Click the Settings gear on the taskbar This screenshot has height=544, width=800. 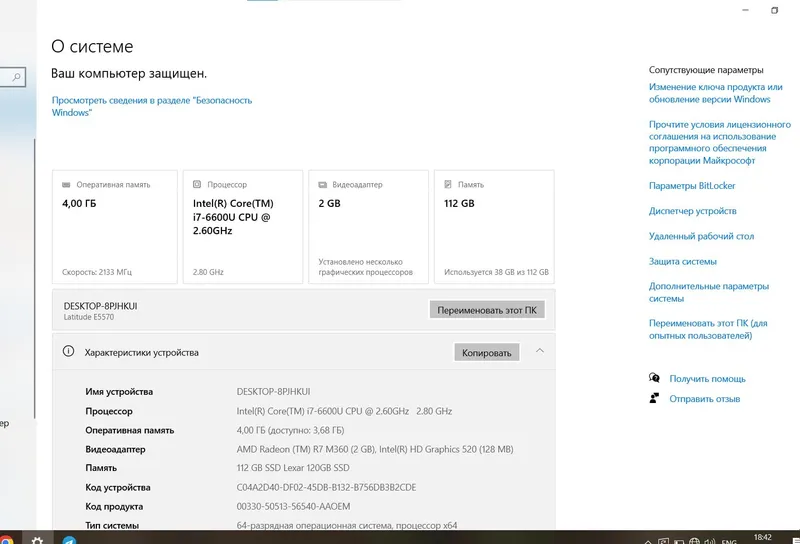coord(37,540)
